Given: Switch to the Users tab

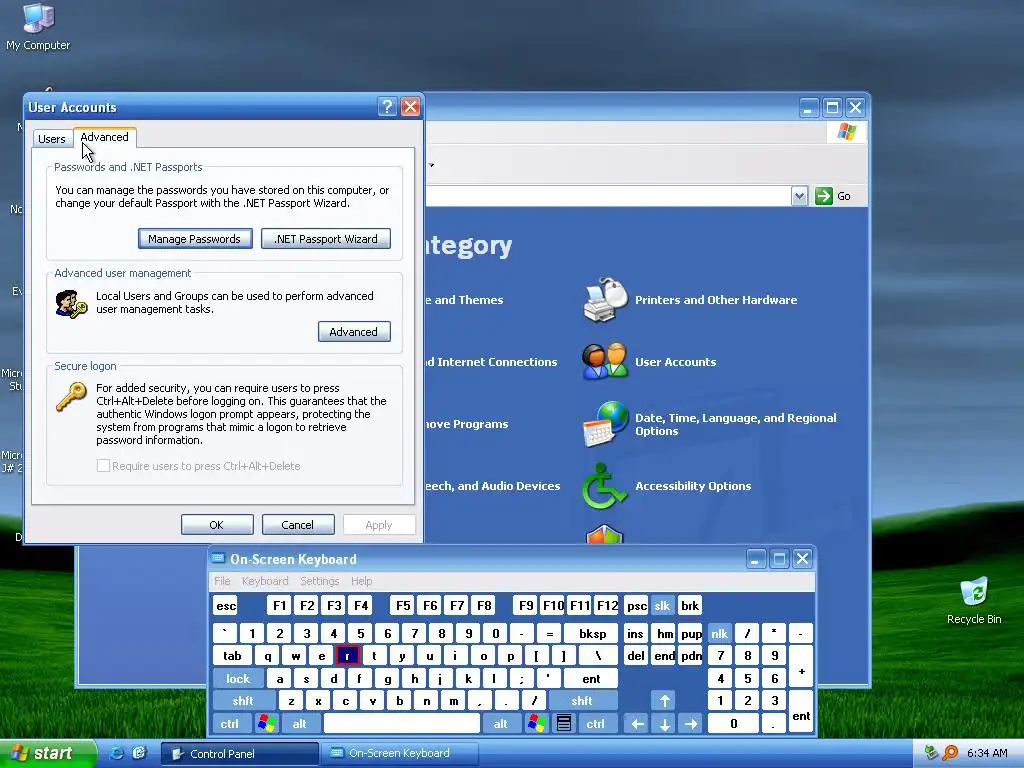Looking at the screenshot, I should (52, 138).
